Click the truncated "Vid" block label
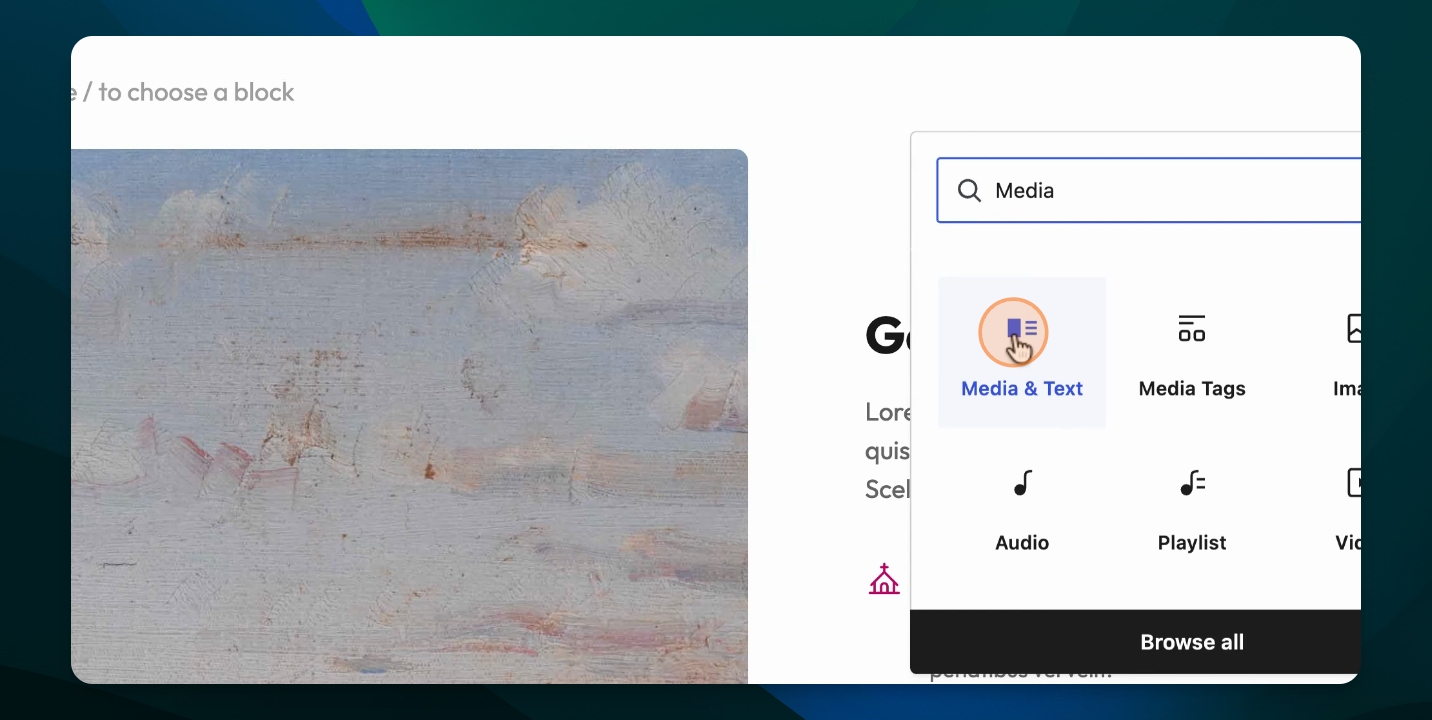The image size is (1432, 720). point(1348,543)
